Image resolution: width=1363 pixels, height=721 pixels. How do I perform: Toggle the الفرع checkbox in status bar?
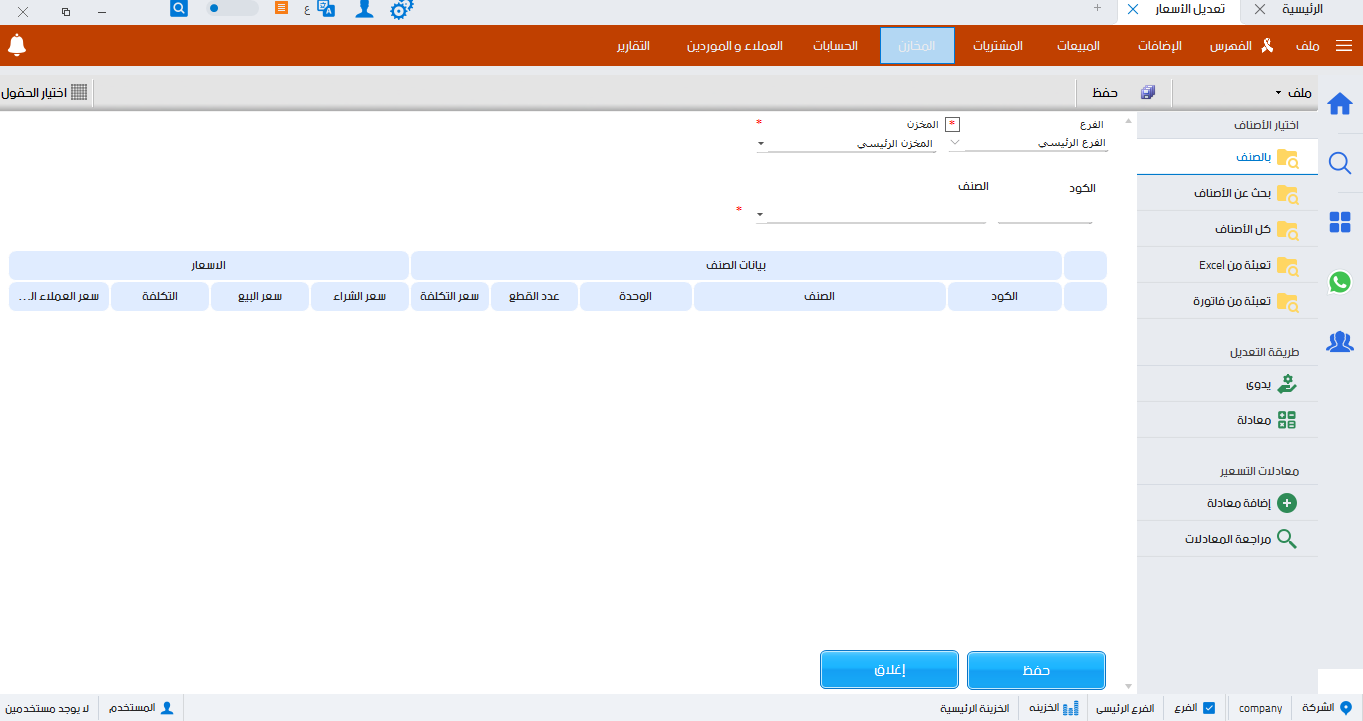pos(1209,708)
